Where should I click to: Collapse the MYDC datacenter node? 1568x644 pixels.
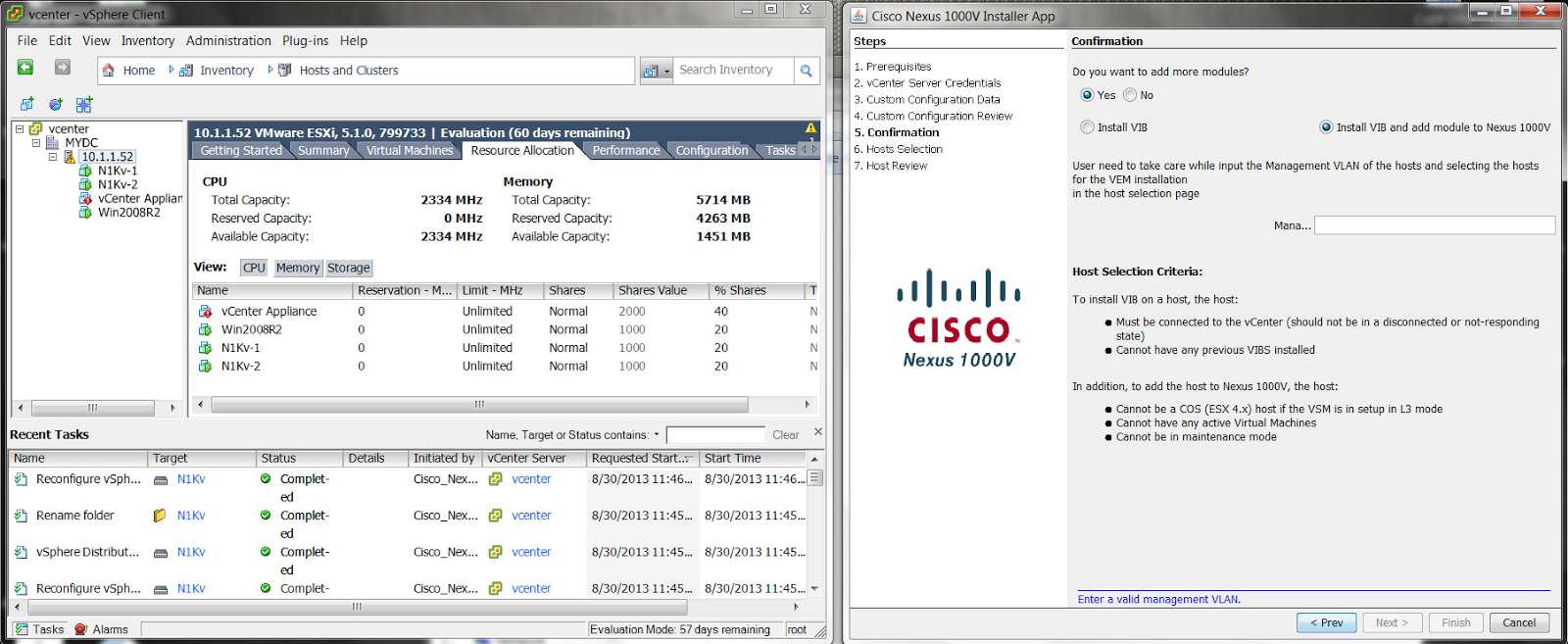(x=36, y=143)
